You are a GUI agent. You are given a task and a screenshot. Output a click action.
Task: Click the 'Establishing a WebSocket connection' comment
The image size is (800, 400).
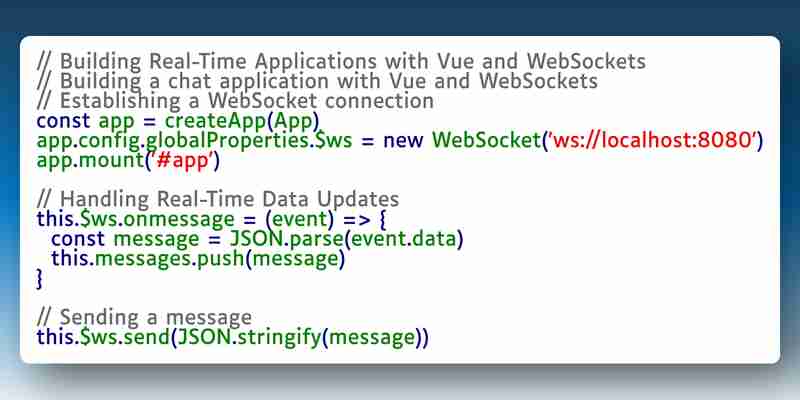[235, 101]
